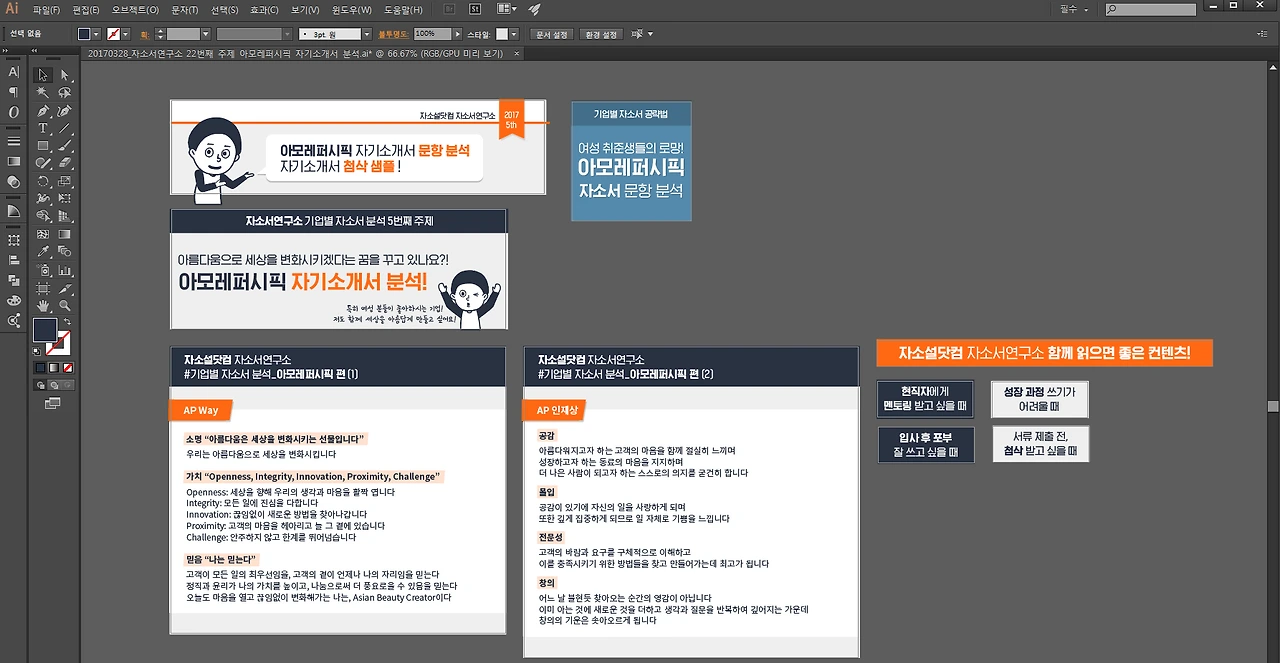
Task: Select the Mesh tool
Action: coord(43,234)
